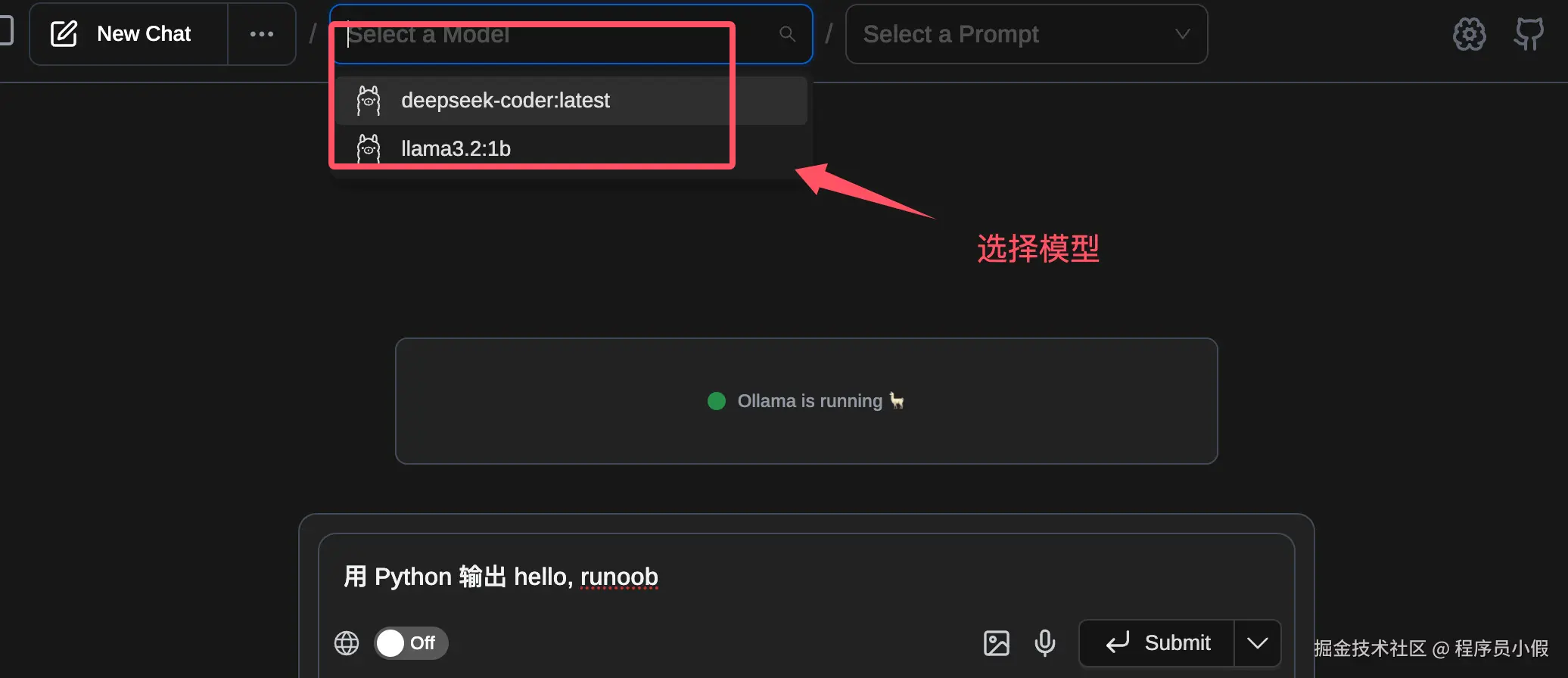Screen dimensions: 1568x678
Task: Open the settings gear icon
Action: [x=1469, y=34]
